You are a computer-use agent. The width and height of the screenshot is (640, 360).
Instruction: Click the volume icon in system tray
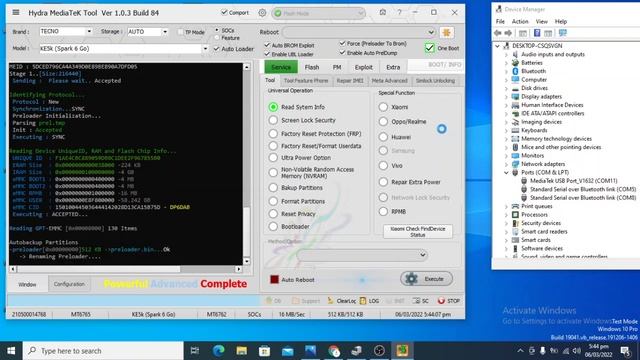click(576, 351)
